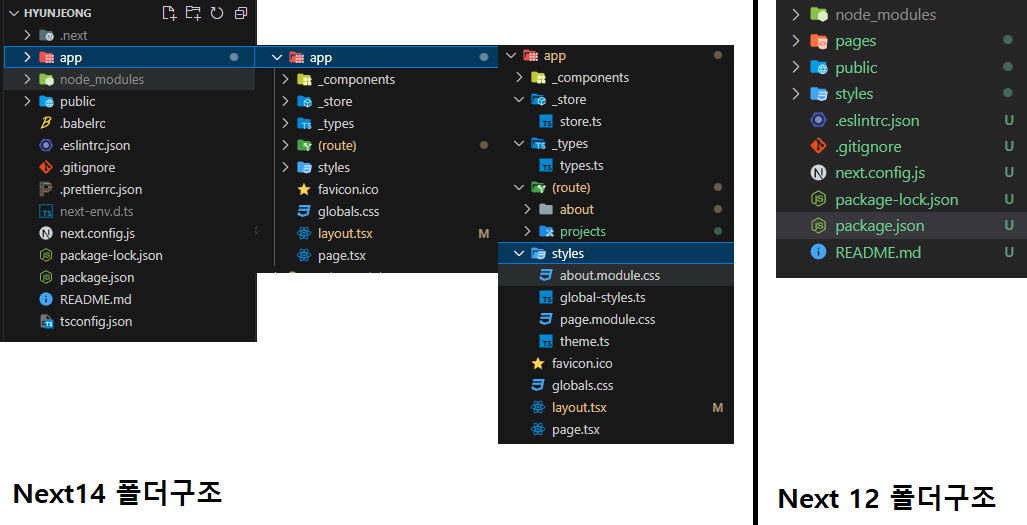The width and height of the screenshot is (1027, 525).
Task: Click the TS icon beside theme.ts
Action: (x=546, y=342)
